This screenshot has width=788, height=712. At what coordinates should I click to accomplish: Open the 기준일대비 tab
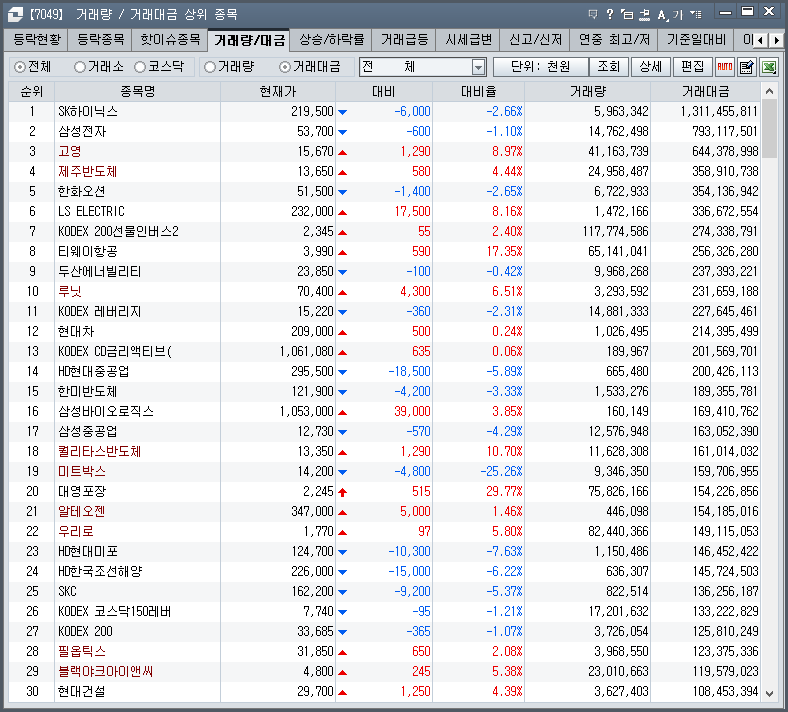click(696, 40)
